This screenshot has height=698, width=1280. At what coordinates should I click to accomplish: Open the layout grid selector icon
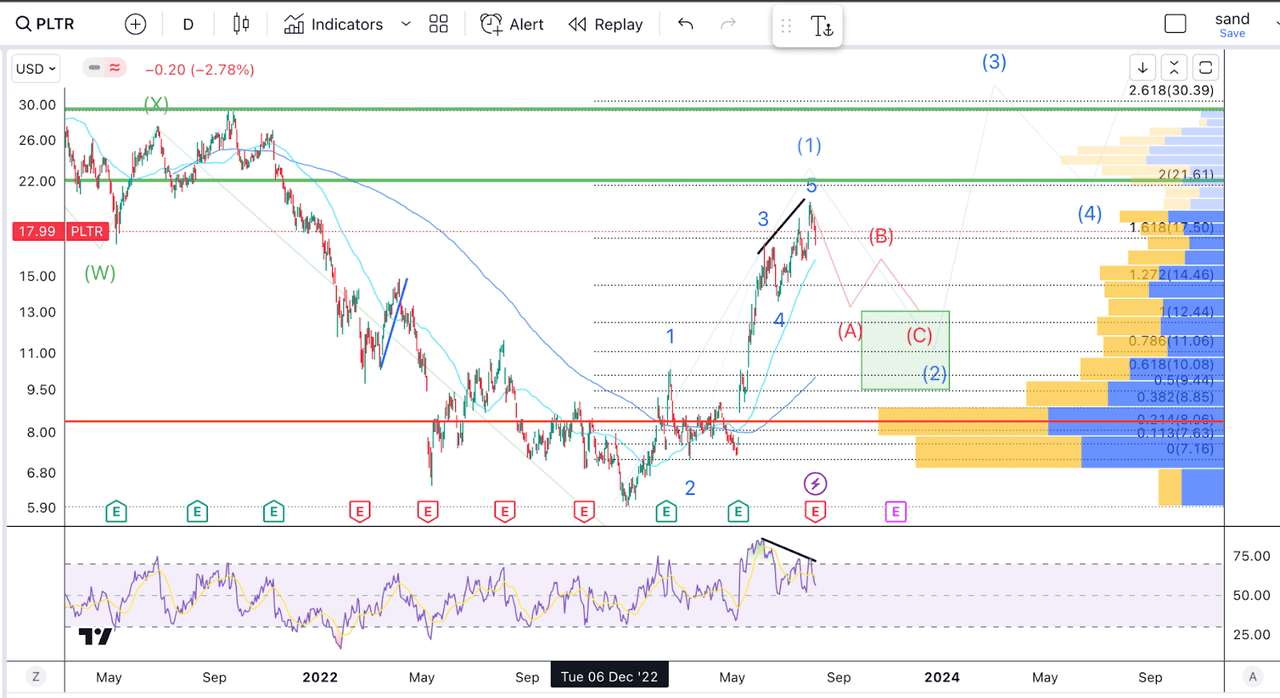click(x=438, y=23)
